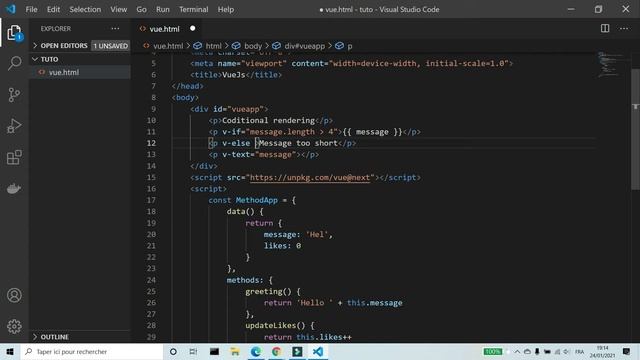Image resolution: width=640 pixels, height=360 pixels.
Task: Open Cortana circle in taskbar
Action: coord(173,351)
